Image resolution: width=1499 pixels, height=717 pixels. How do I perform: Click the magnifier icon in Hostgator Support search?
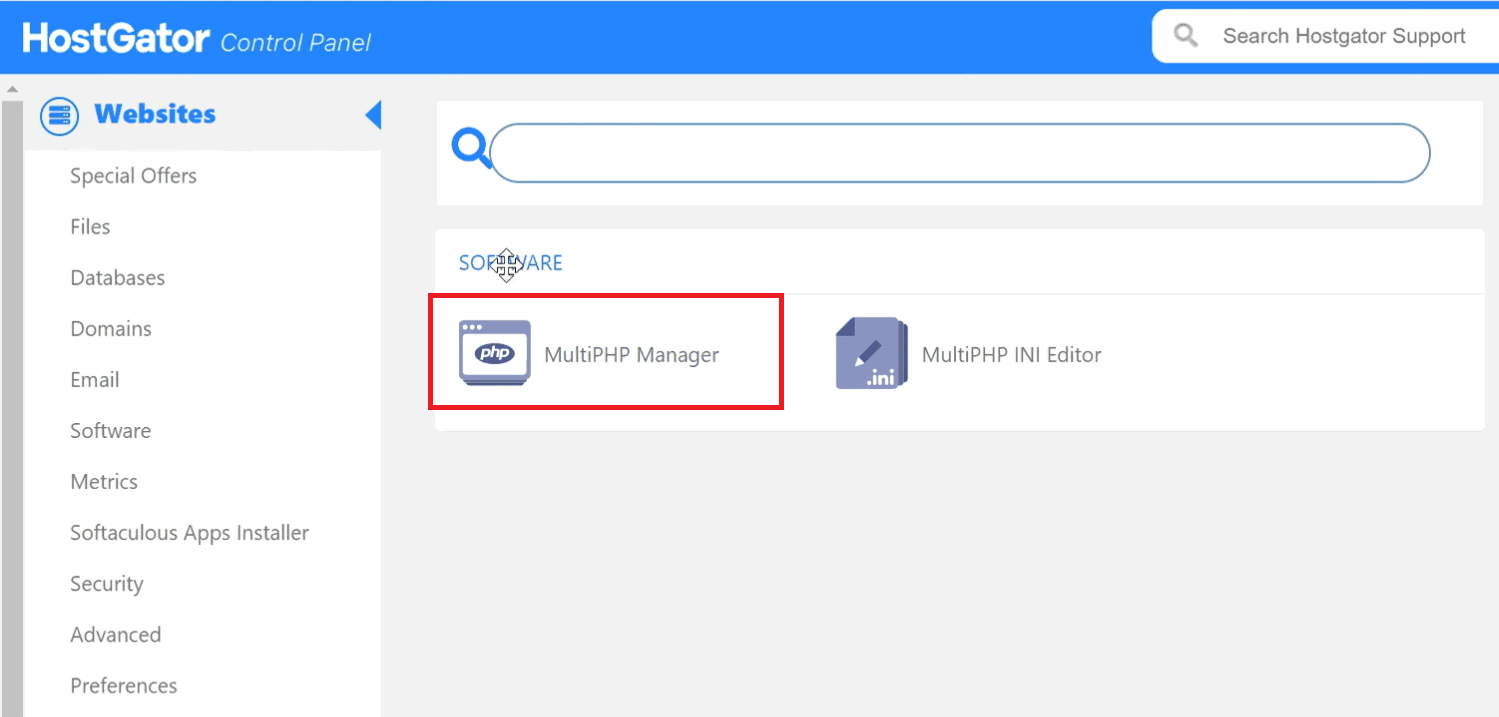coord(1186,36)
